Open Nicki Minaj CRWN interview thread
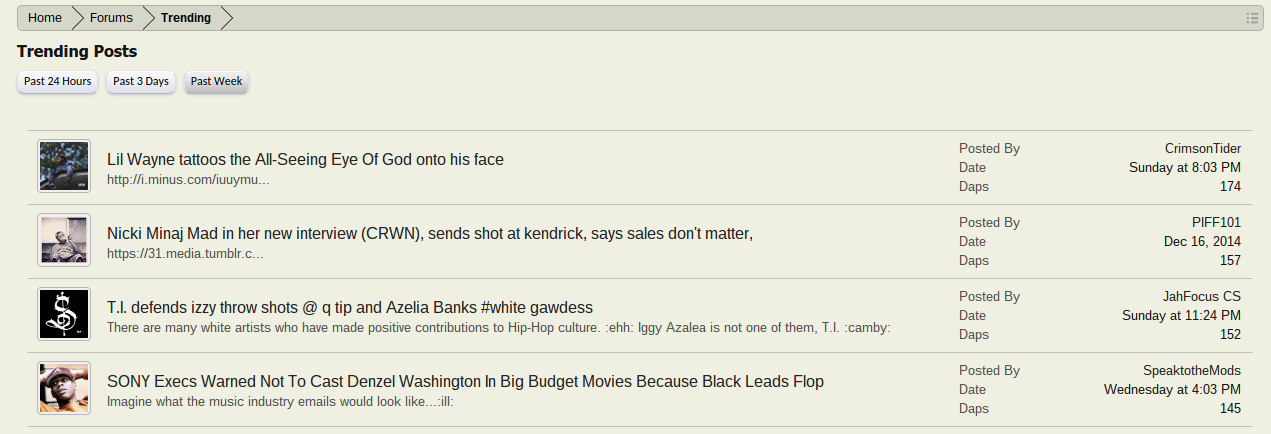The height and width of the screenshot is (434, 1271). [x=429, y=234]
